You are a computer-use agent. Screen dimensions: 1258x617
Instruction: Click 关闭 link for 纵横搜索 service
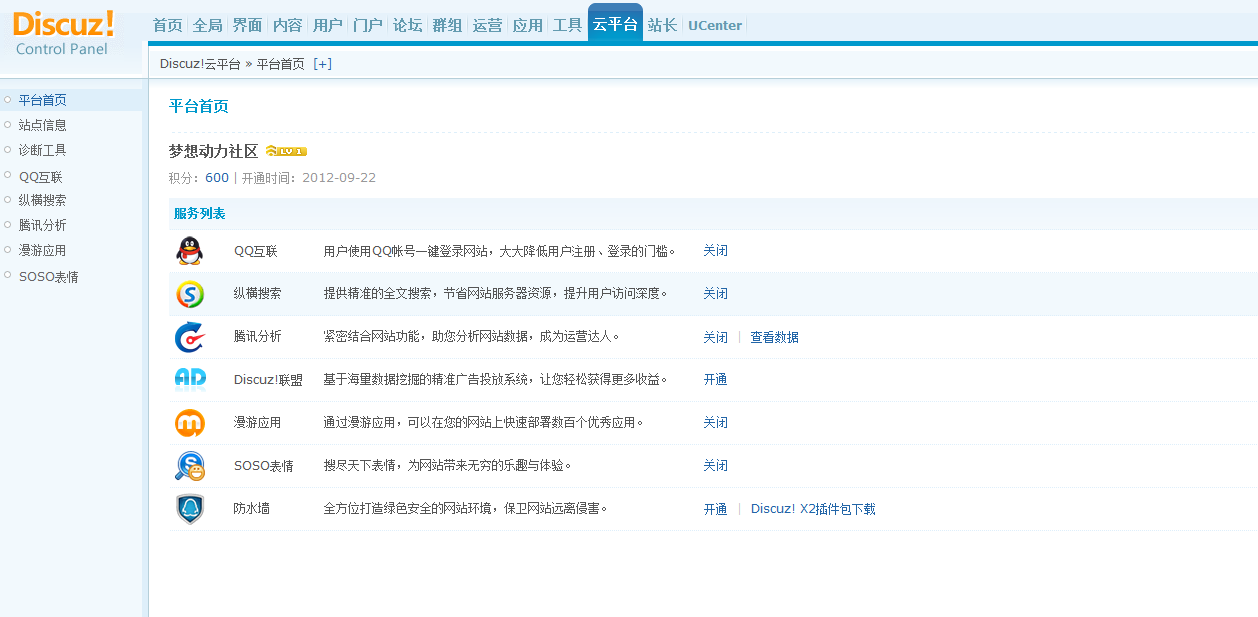tap(715, 294)
